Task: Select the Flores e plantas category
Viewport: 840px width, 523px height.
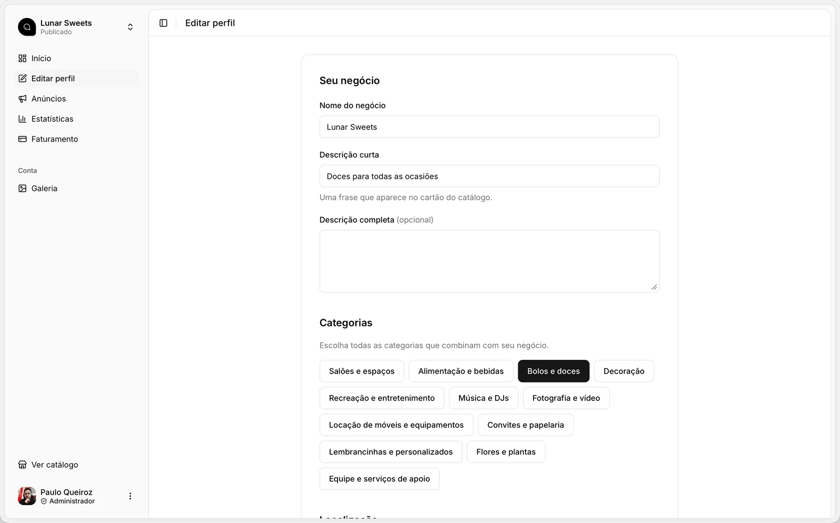Action: point(506,452)
